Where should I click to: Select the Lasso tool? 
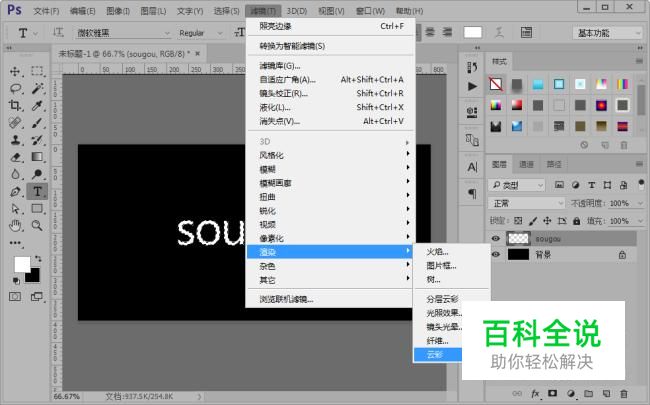(x=15, y=88)
